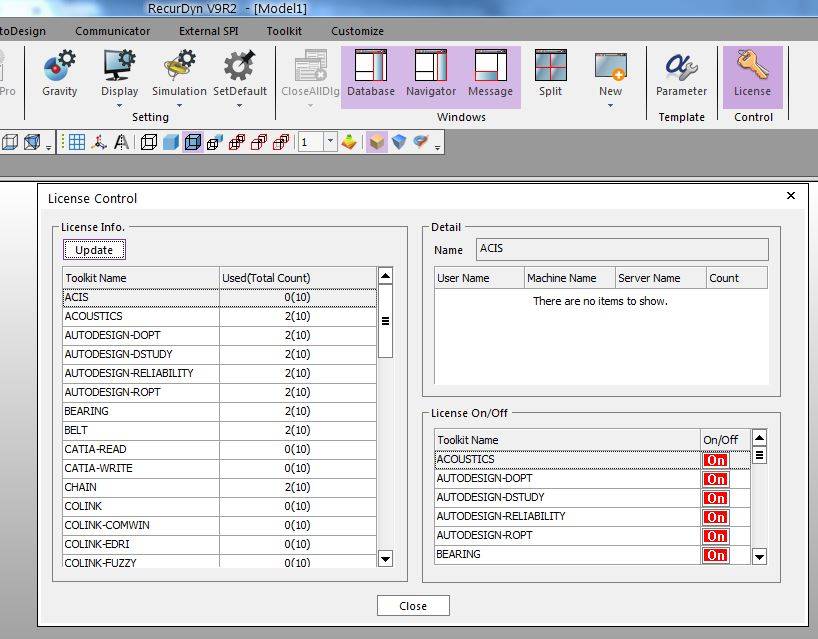Select the solid blue shaded cube icon

pos(171,142)
